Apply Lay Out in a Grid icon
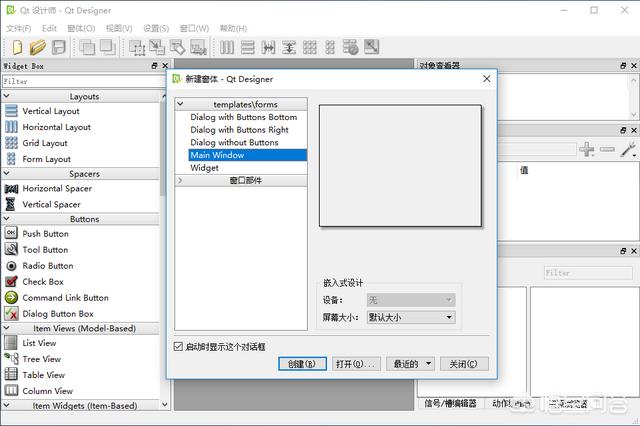The height and width of the screenshot is (426, 640). 310,47
